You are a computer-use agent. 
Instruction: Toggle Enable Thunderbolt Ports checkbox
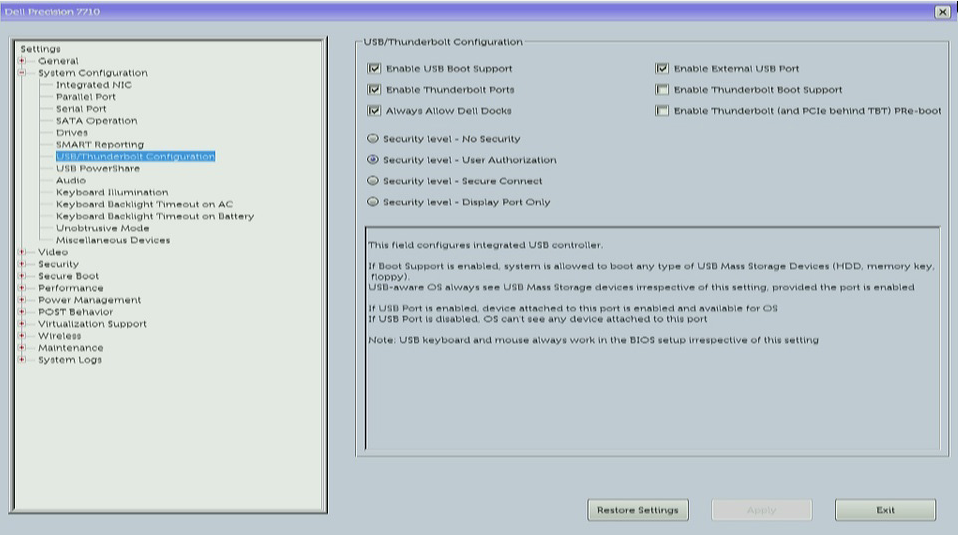pyautogui.click(x=374, y=89)
